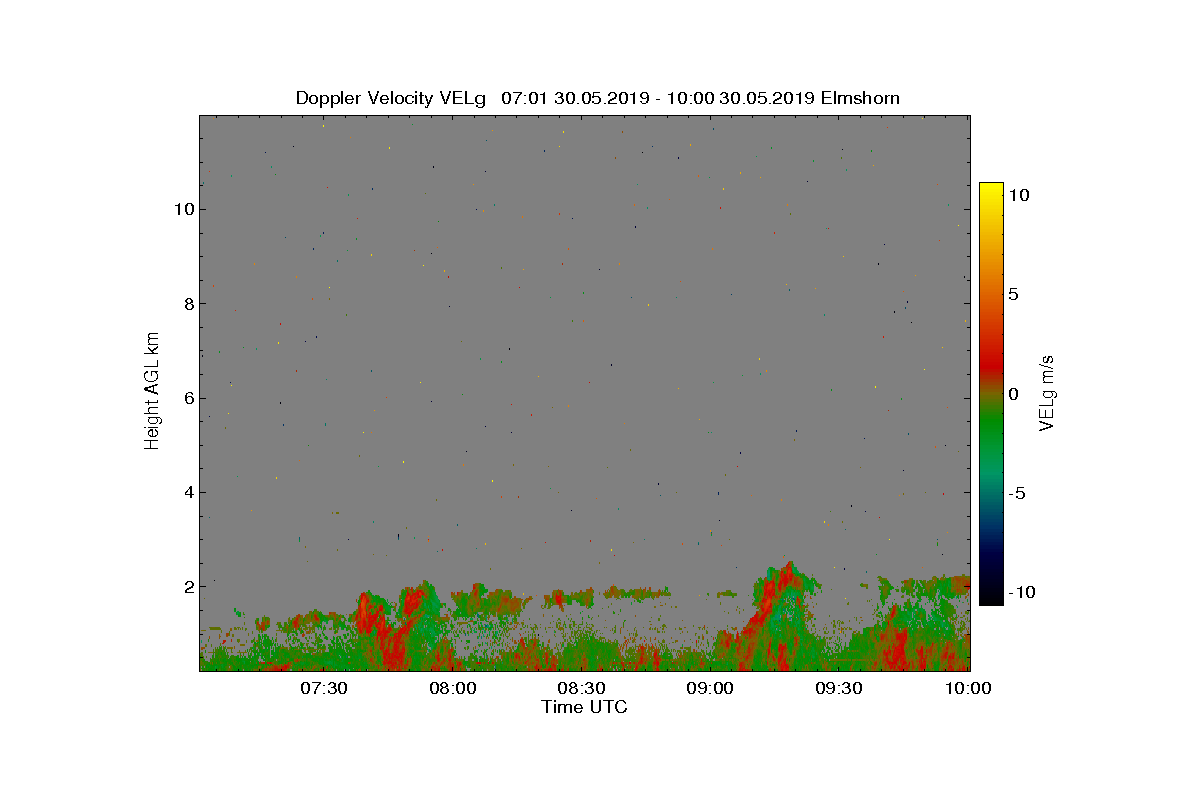The image size is (1200, 800).
Task: Click the '09:30' time tick label
Action: [x=840, y=688]
